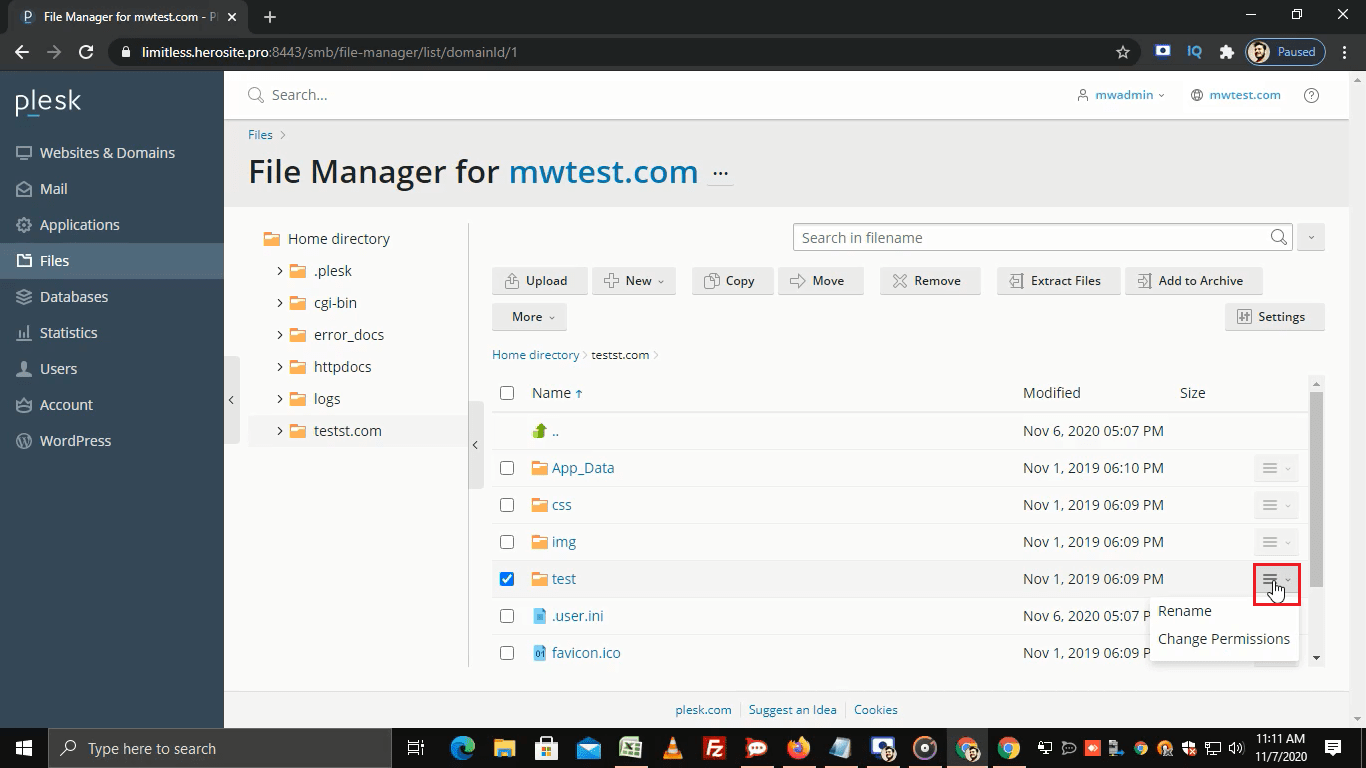The width and height of the screenshot is (1366, 768).
Task: Click the Remove files icon
Action: (929, 281)
